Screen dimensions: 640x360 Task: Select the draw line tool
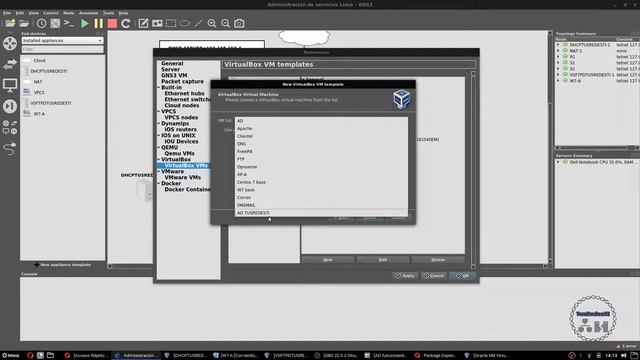click(x=198, y=23)
